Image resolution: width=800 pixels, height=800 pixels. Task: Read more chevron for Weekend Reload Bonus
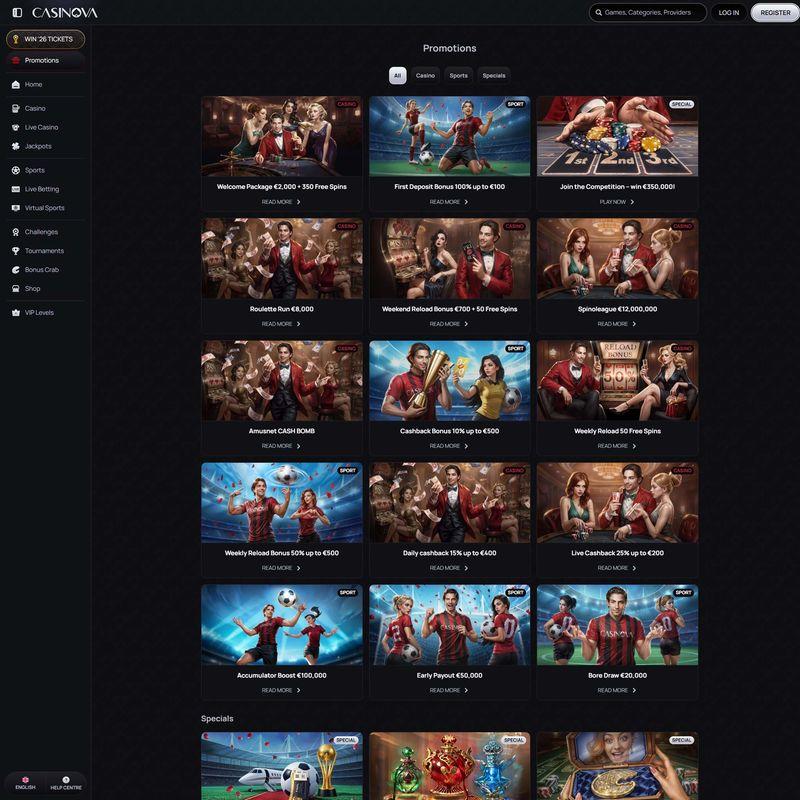[x=466, y=324]
